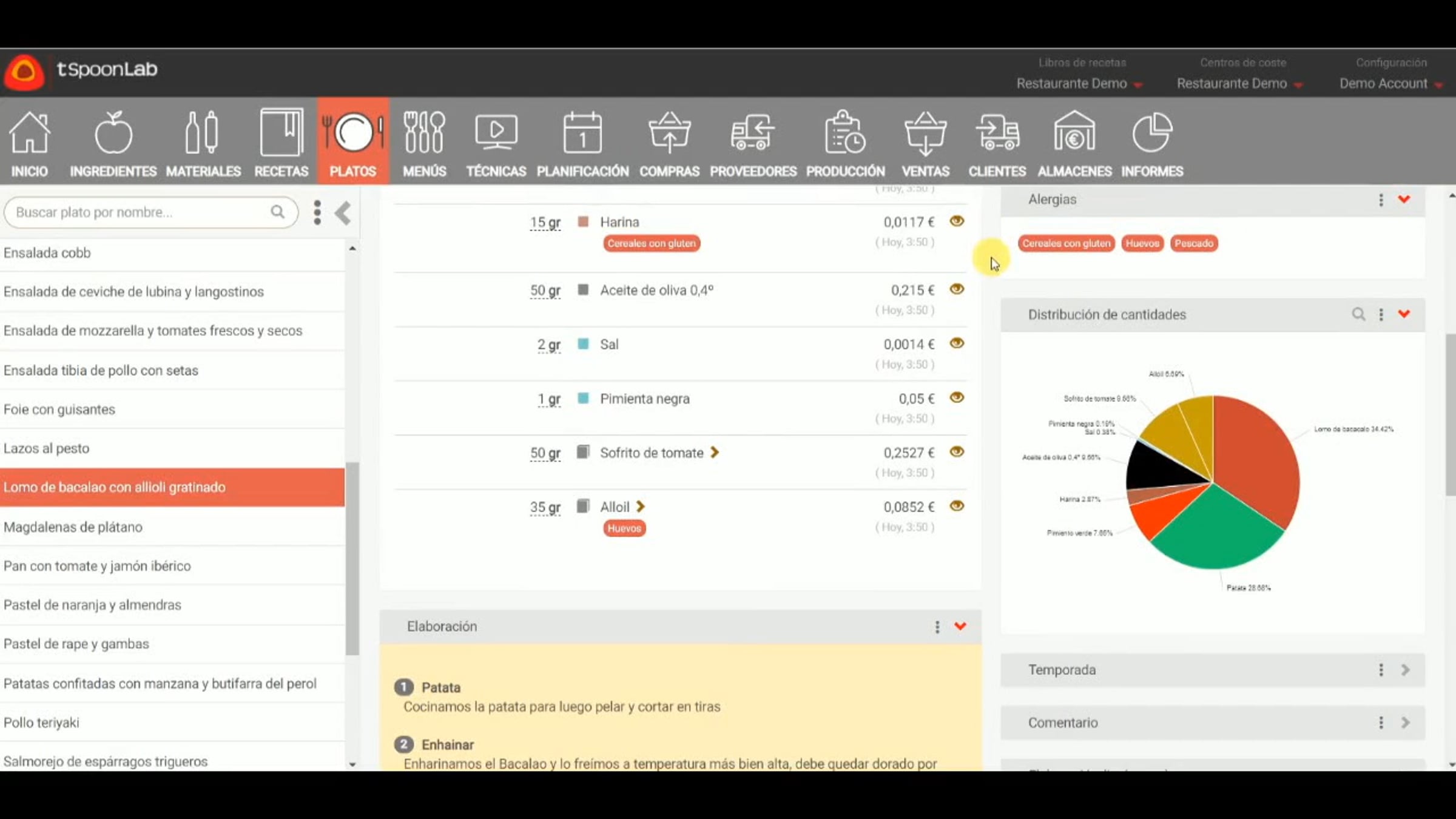Open the Recetas book icon
This screenshot has height=819, width=1456.
[281, 132]
